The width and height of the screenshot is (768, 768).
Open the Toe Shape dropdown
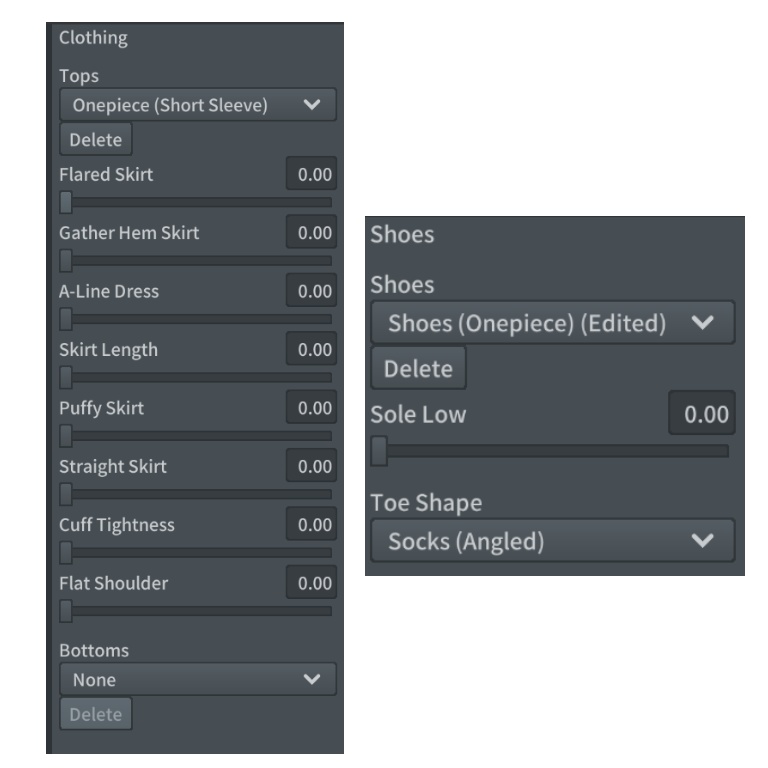552,542
